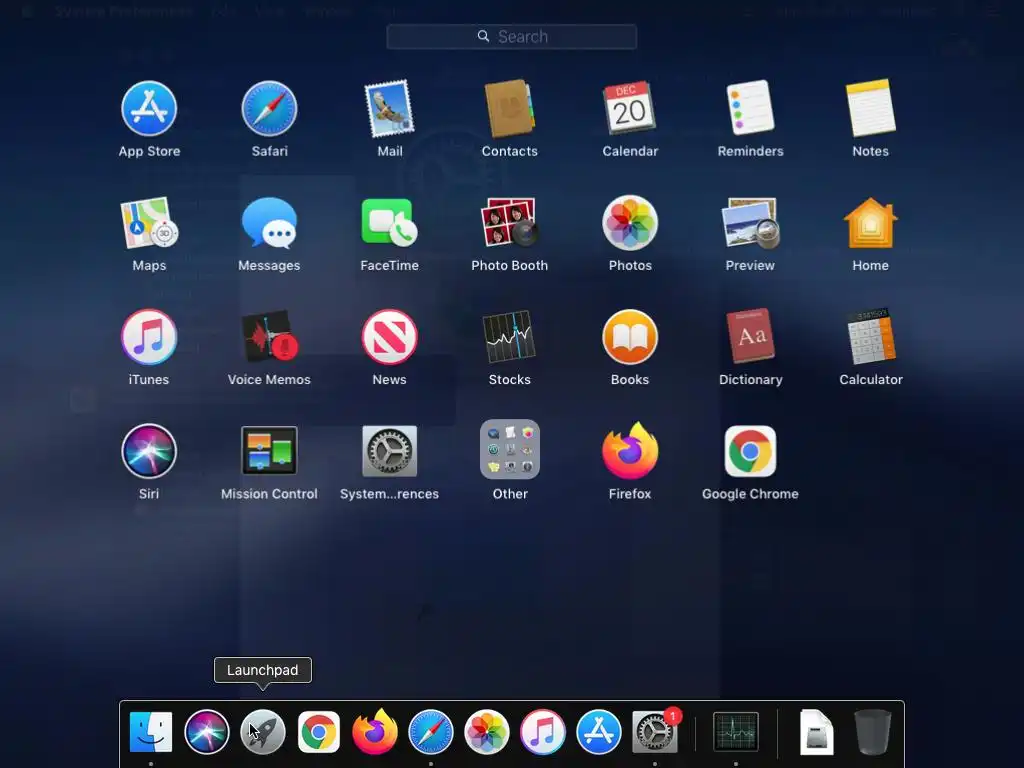
Task: Open Photos from the Dock
Action: tap(487, 732)
